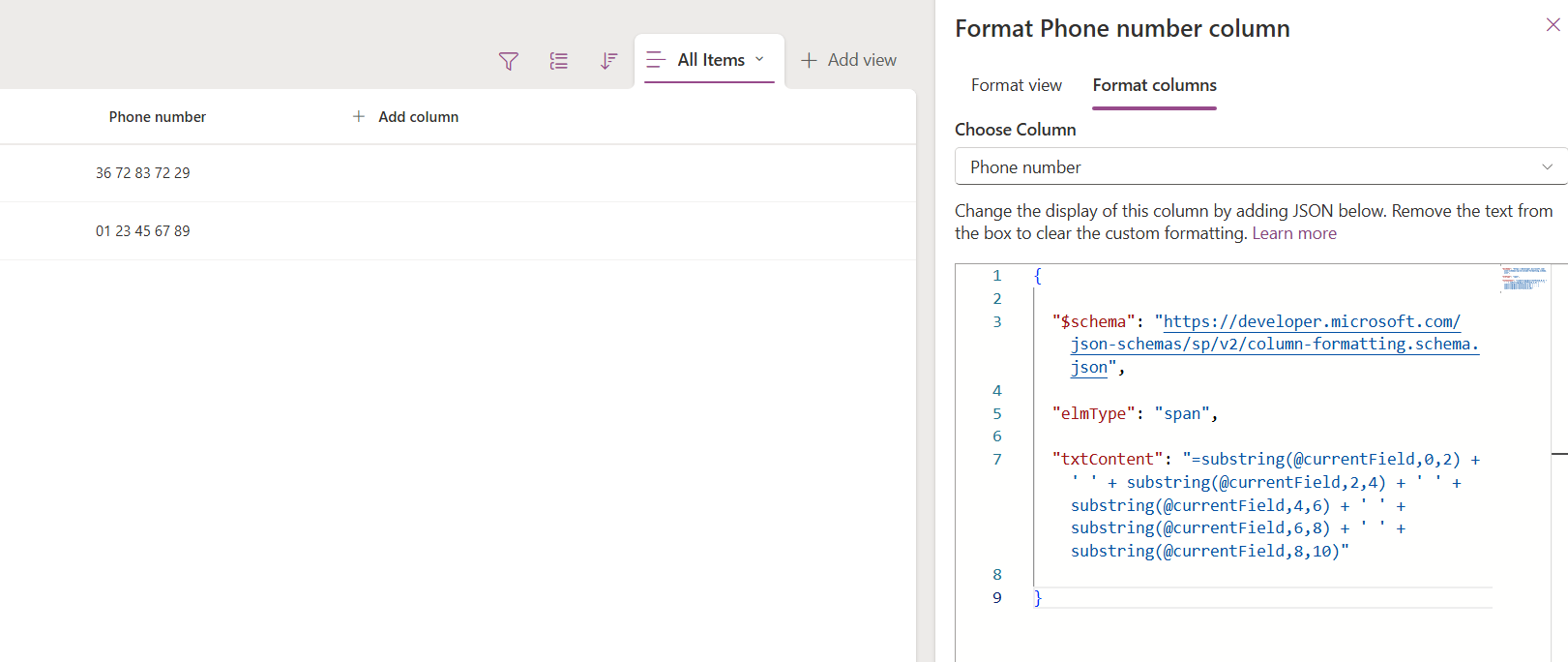Click the plus icon beside Add view

click(809, 60)
